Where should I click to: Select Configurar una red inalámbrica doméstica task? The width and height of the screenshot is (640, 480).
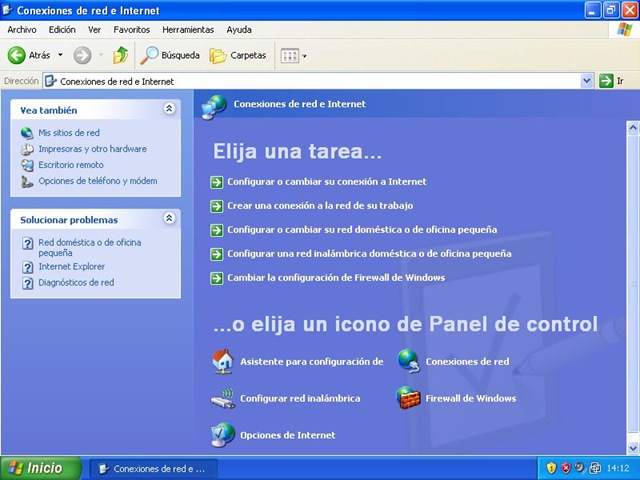[x=369, y=254]
